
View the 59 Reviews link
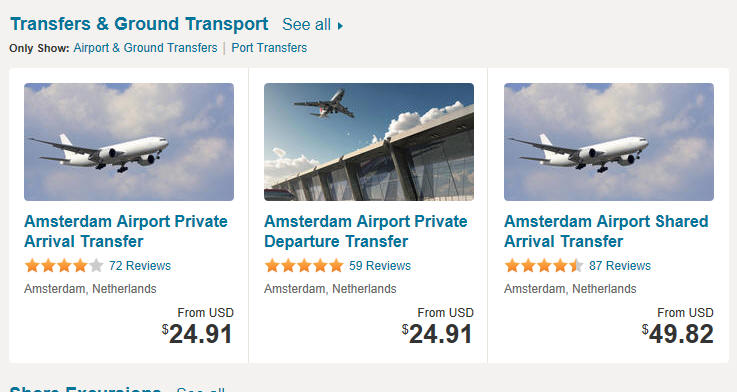click(x=380, y=266)
